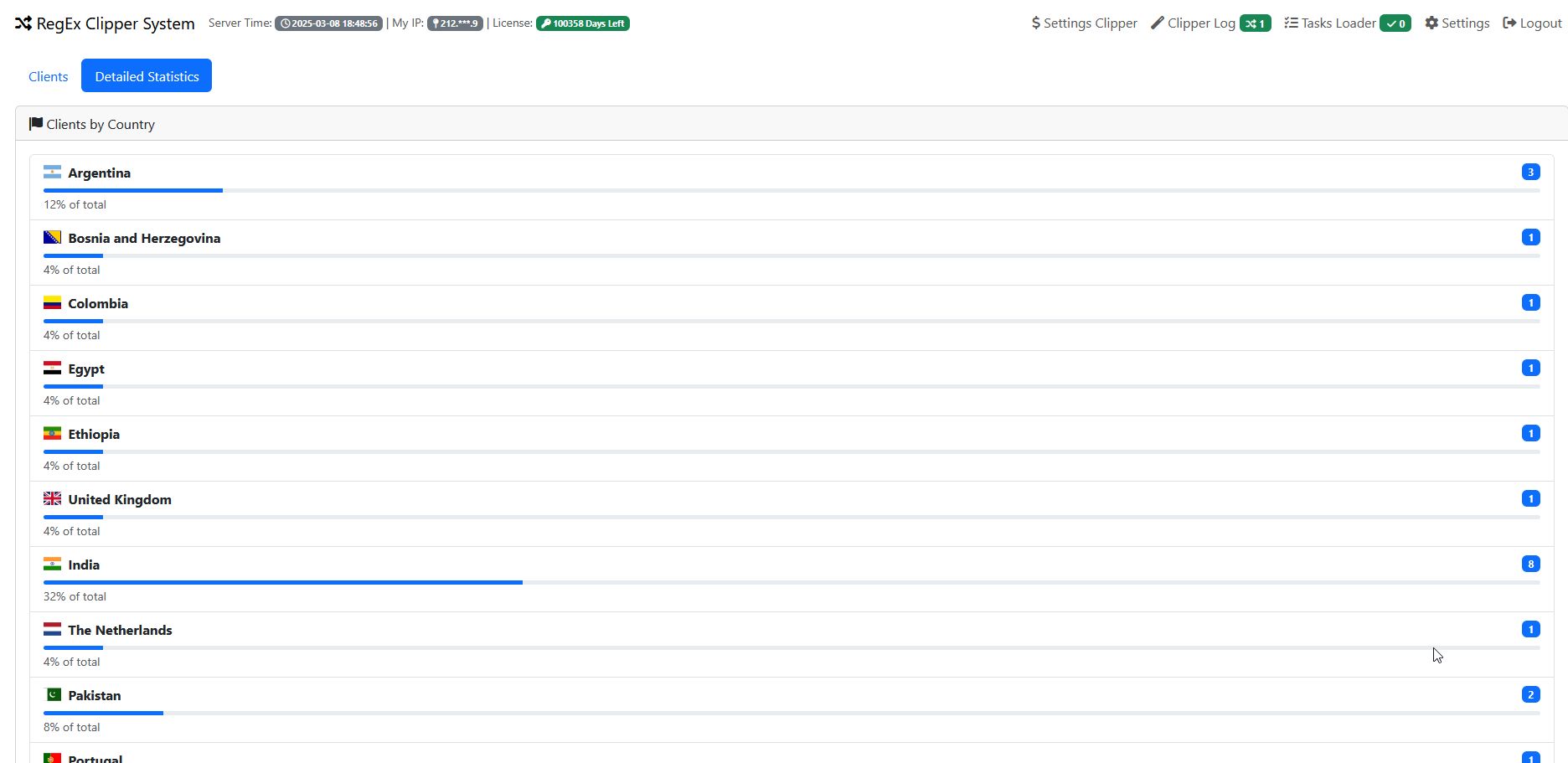Click the Ethiopia flag icon
Screen dimensions: 1568x763
click(52, 434)
